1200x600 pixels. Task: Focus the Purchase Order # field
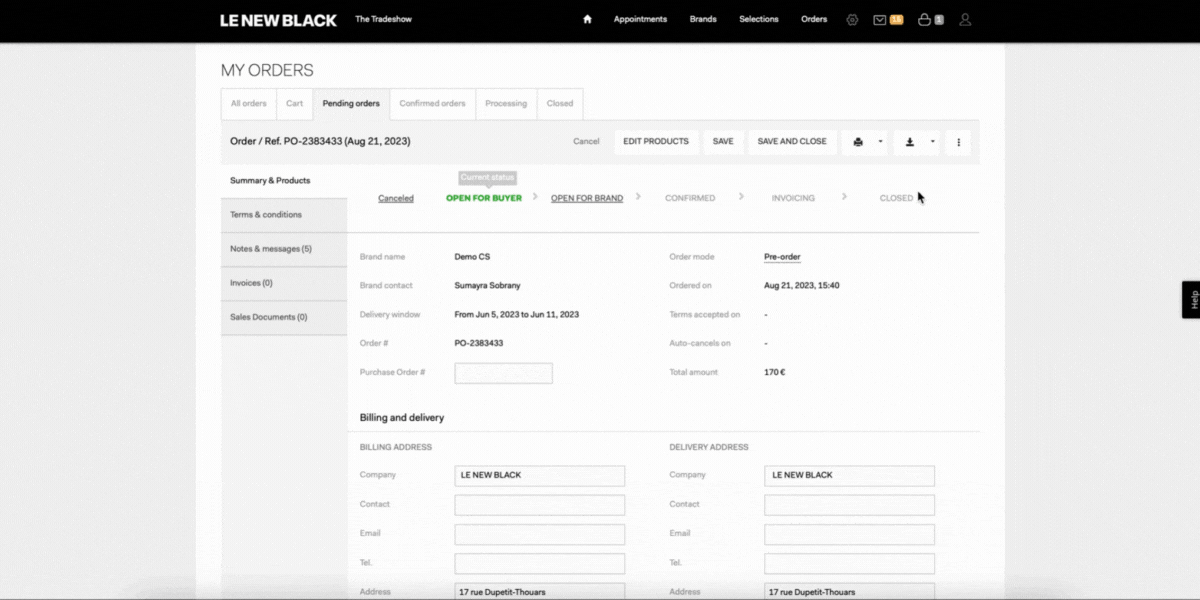coord(503,373)
